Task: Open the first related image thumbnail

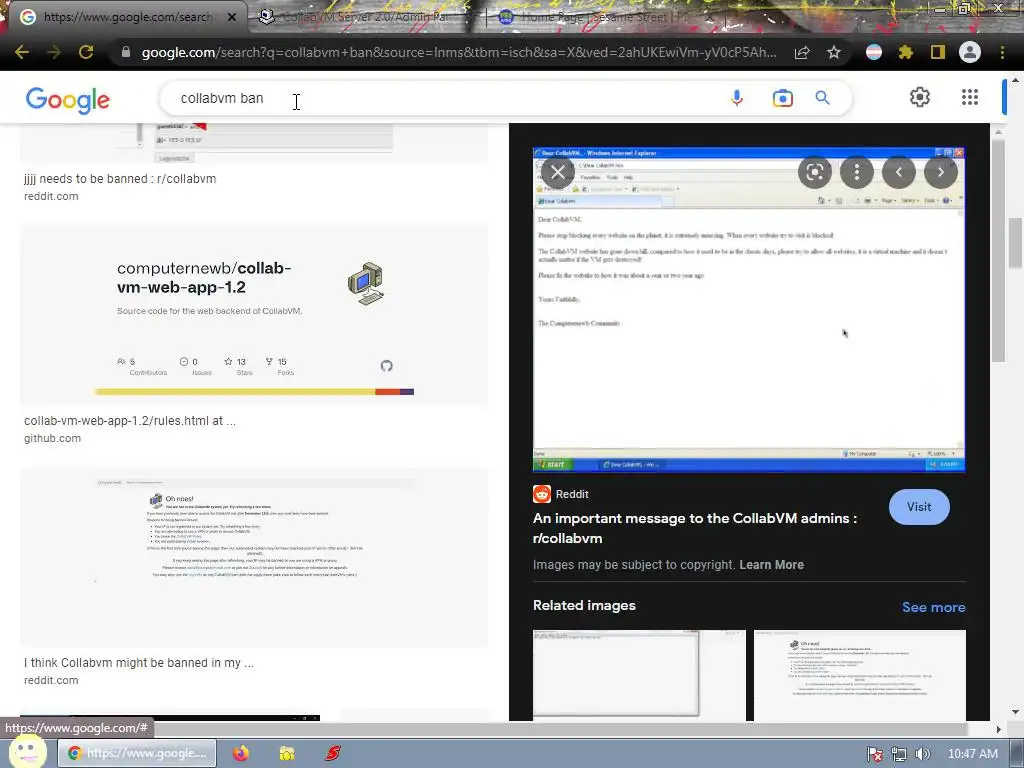Action: click(639, 675)
